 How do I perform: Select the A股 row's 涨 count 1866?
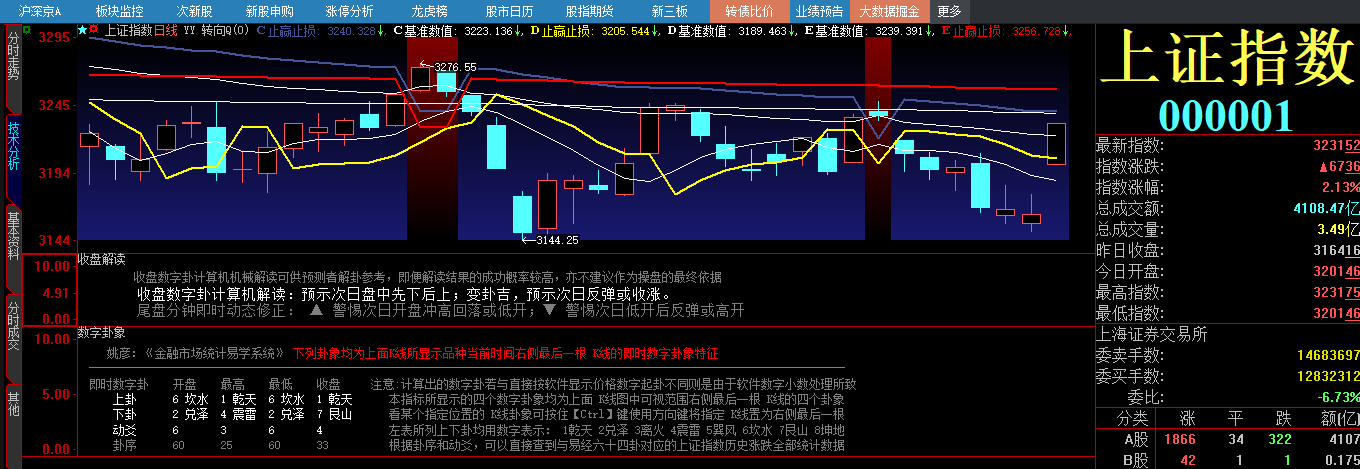pos(1181,439)
